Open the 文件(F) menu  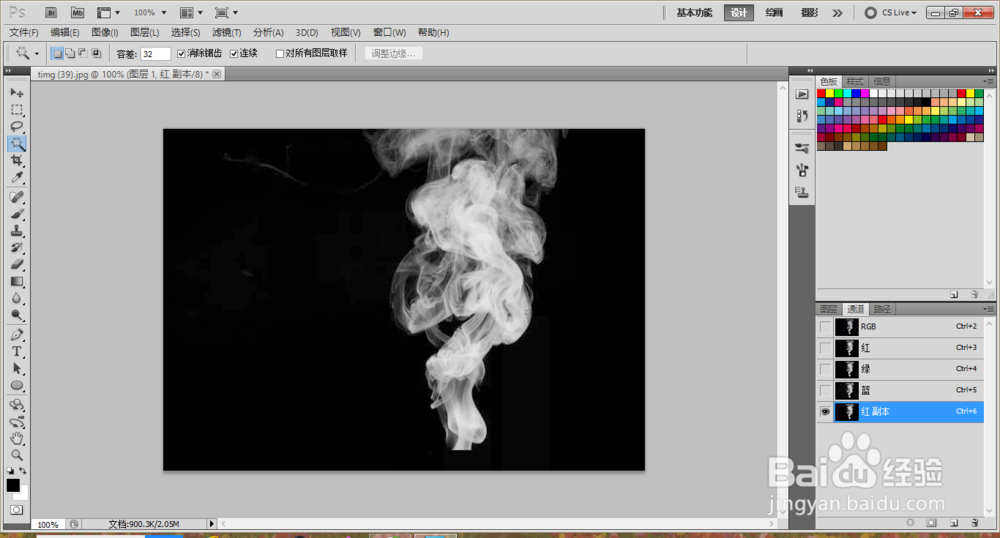(x=24, y=33)
